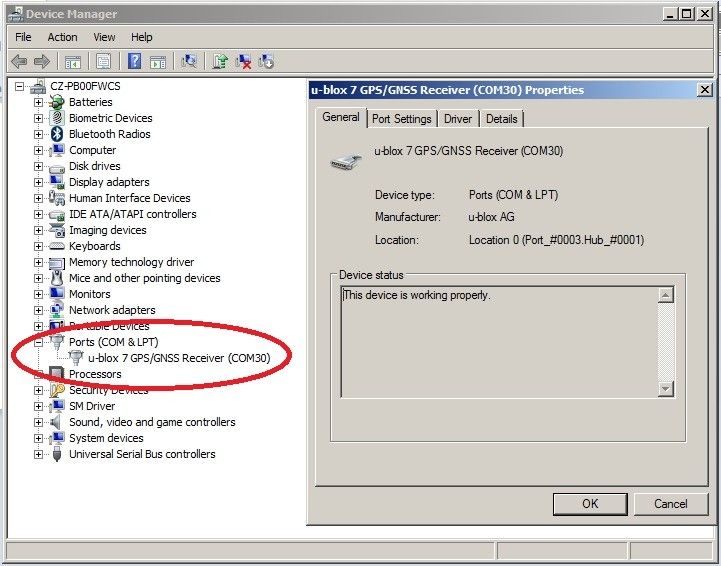721x566 pixels.
Task: Expand the Batteries node
Action: coord(39,102)
